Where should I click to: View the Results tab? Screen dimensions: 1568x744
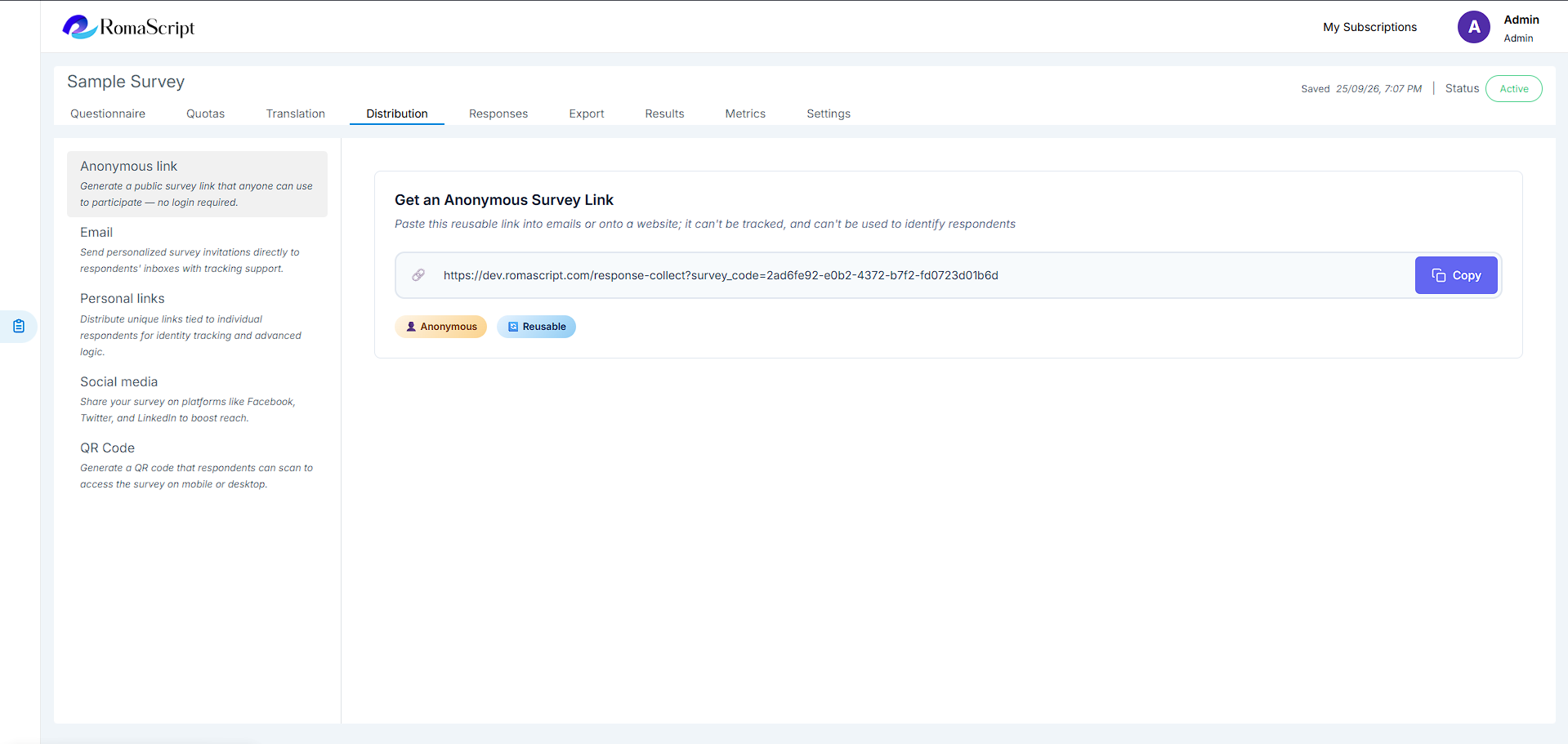coord(664,114)
